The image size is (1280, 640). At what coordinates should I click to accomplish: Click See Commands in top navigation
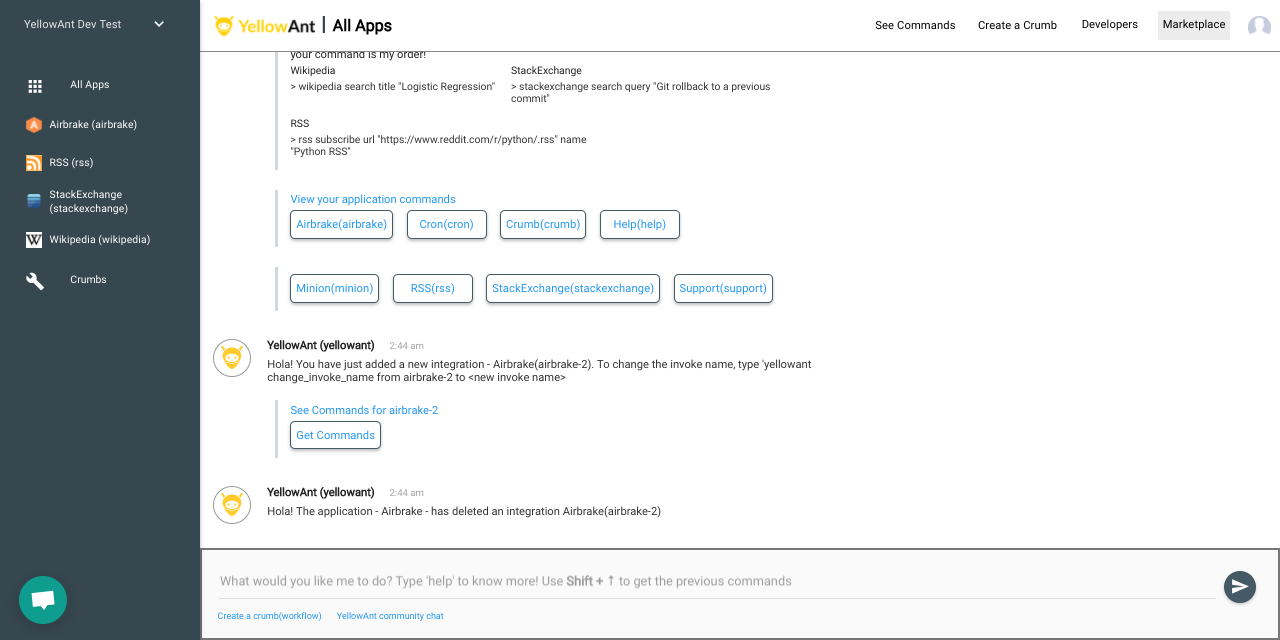(915, 25)
